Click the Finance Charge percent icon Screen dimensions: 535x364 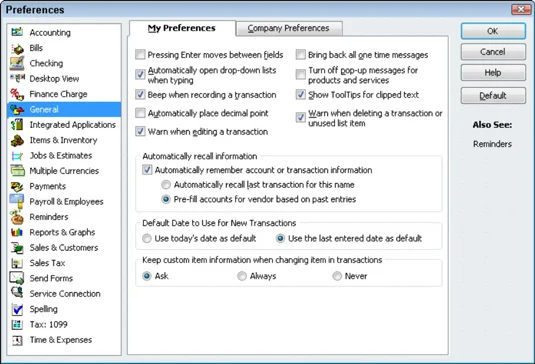coord(17,94)
